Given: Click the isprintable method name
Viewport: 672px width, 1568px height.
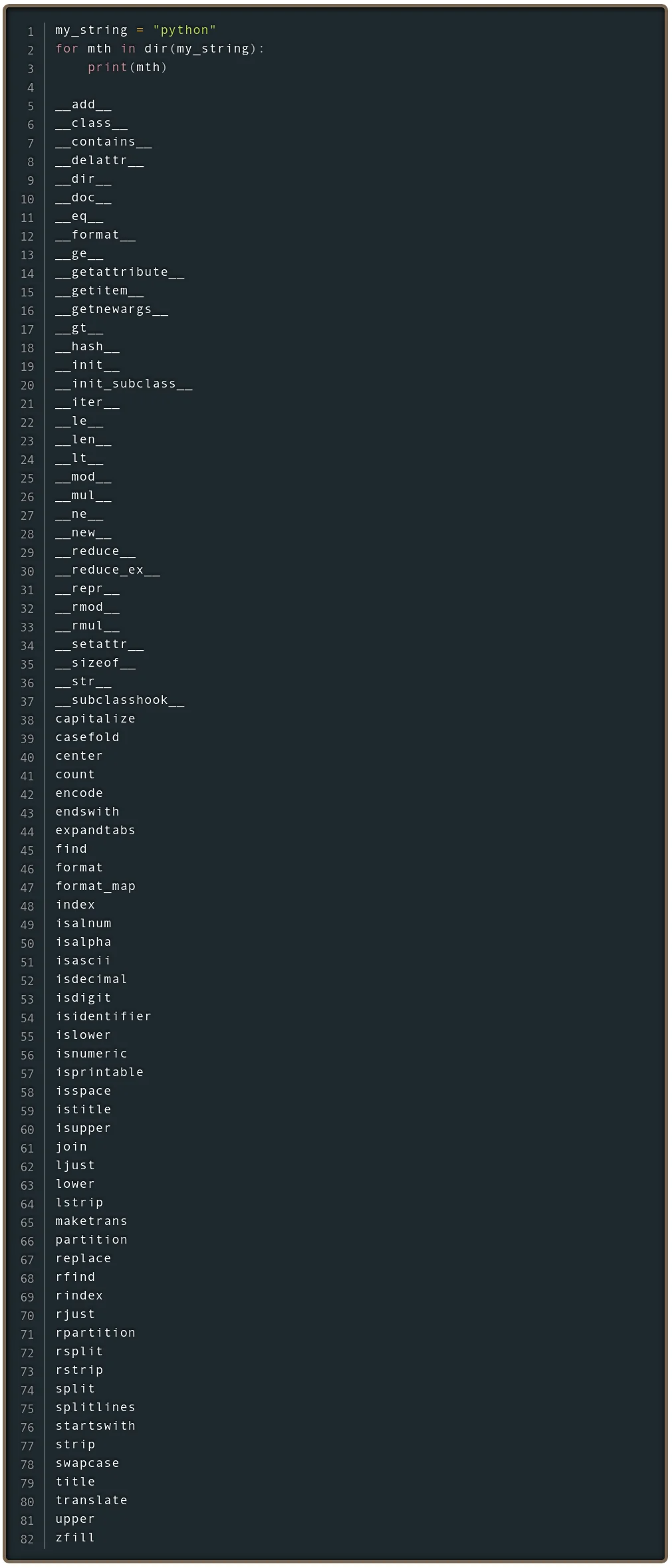Looking at the screenshot, I should tap(99, 1072).
